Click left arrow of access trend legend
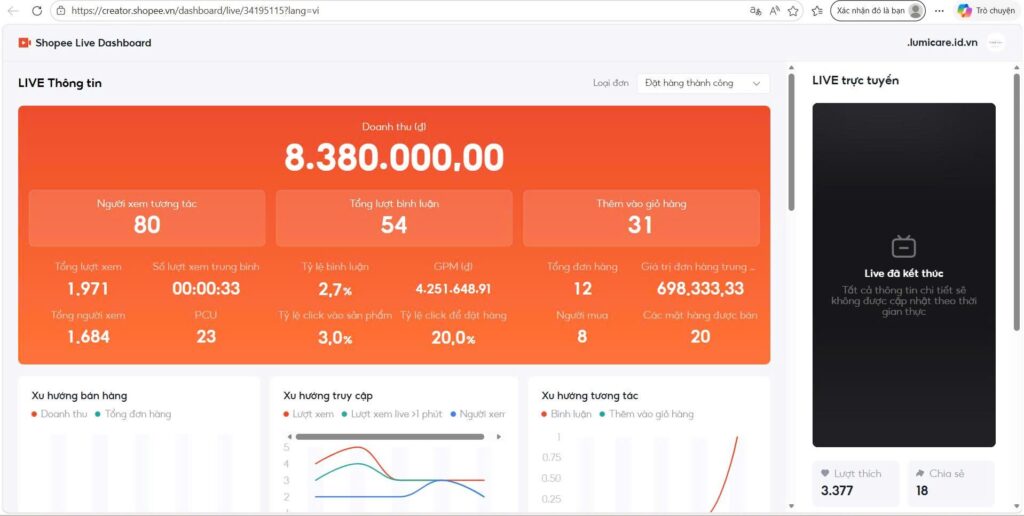The width and height of the screenshot is (1024, 516). (289, 436)
